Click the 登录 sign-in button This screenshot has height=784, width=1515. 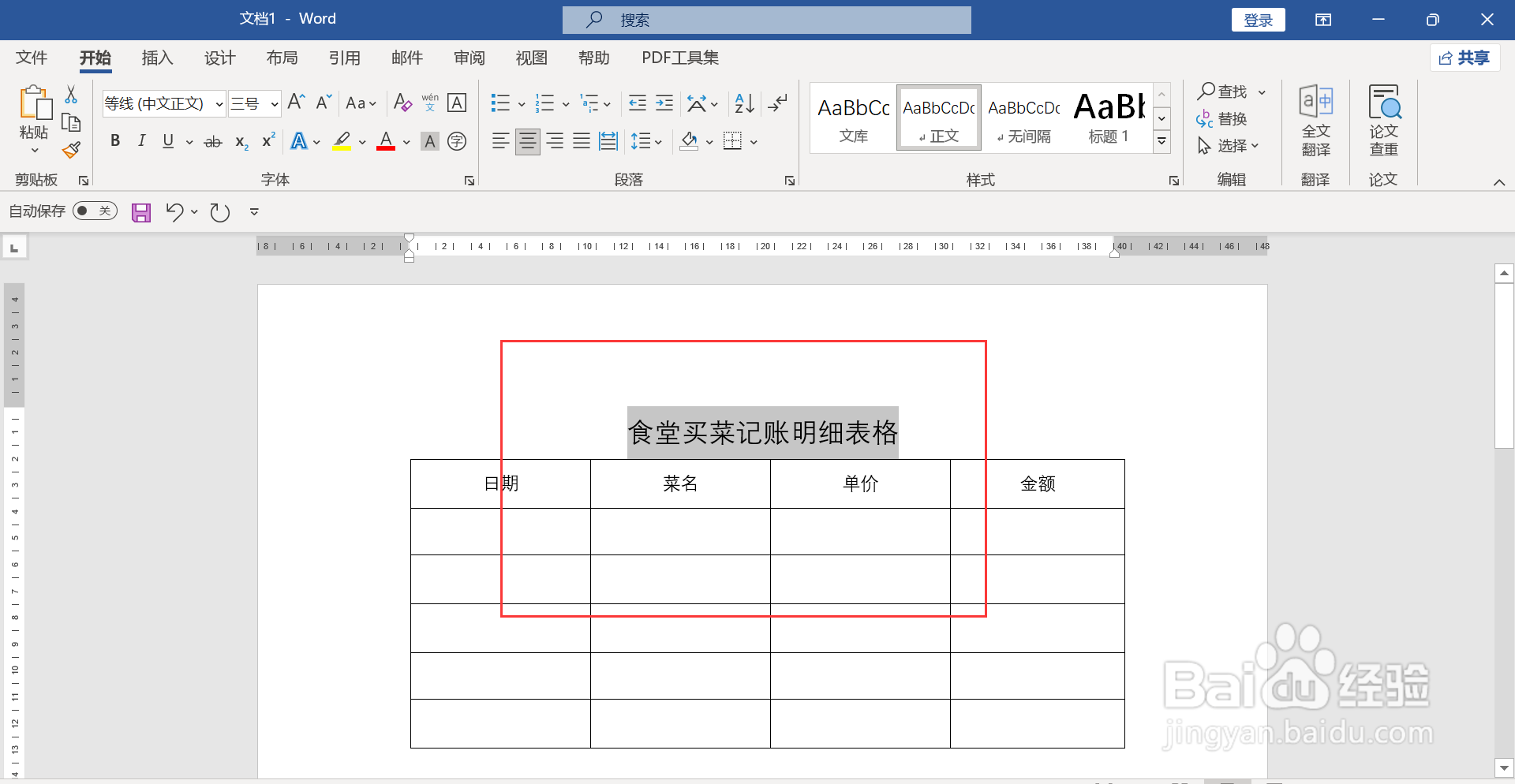pyautogui.click(x=1258, y=20)
